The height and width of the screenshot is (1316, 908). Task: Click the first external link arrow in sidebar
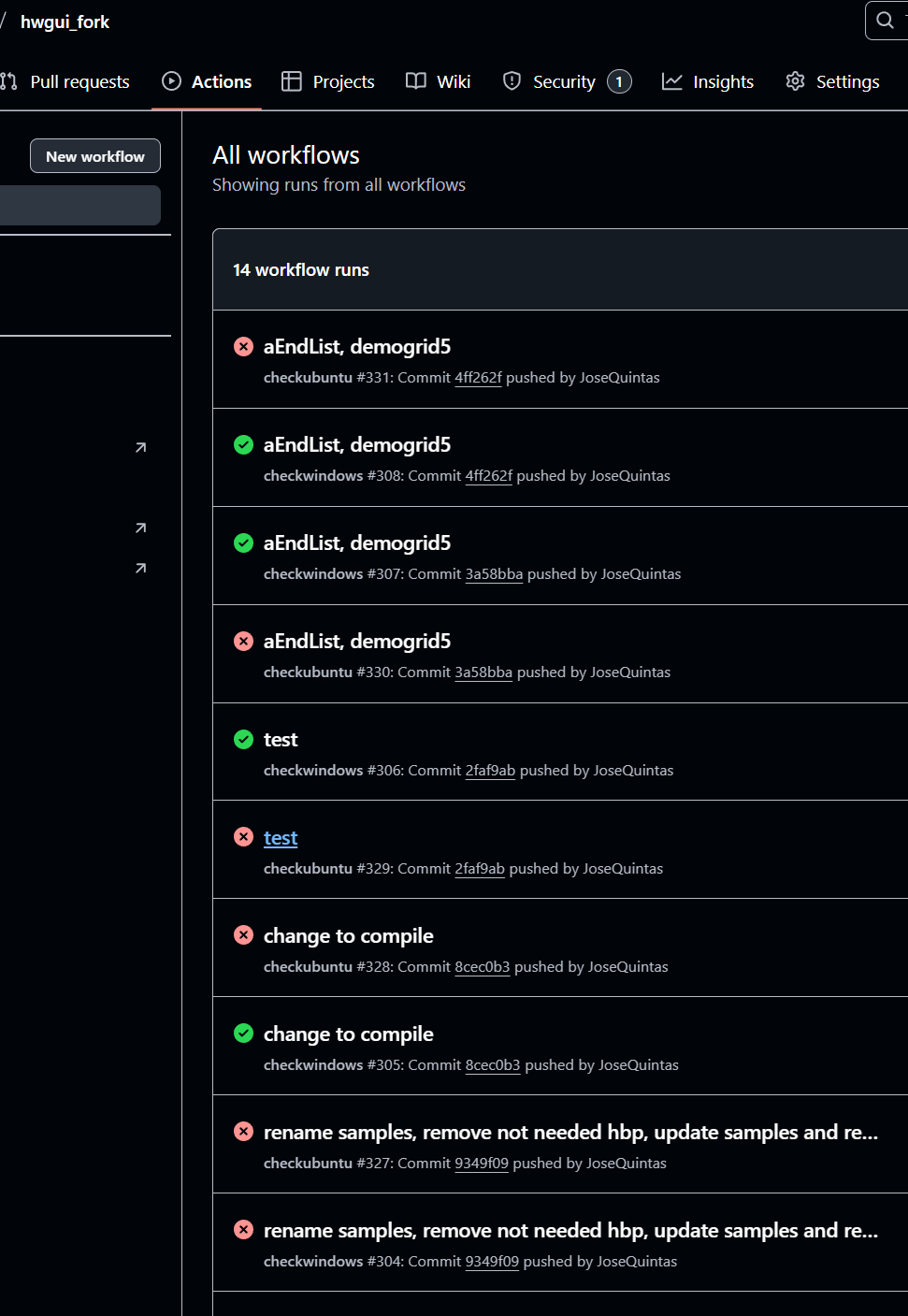point(140,448)
